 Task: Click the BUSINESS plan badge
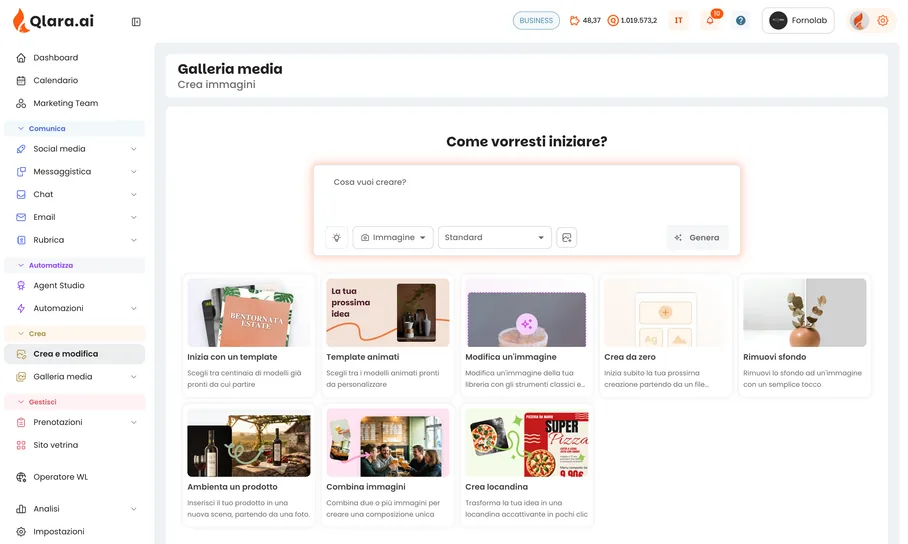536,20
